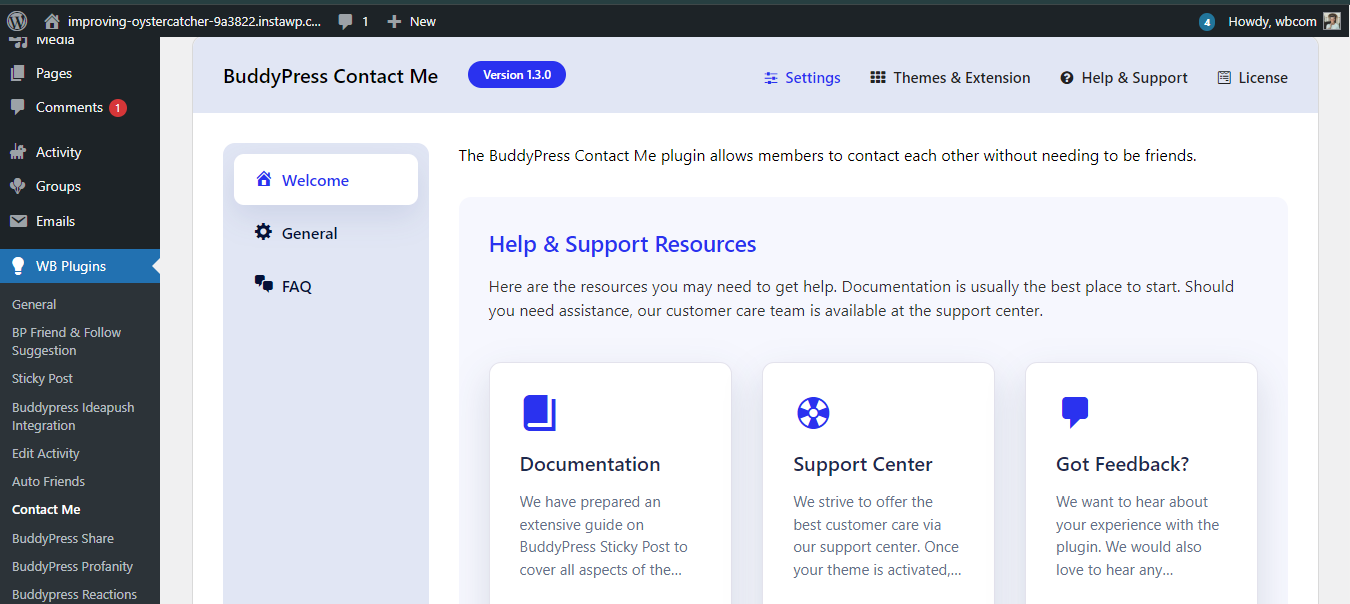Viewport: 1350px width, 604px height.
Task: Click the WordPress logo icon
Action: [x=17, y=21]
